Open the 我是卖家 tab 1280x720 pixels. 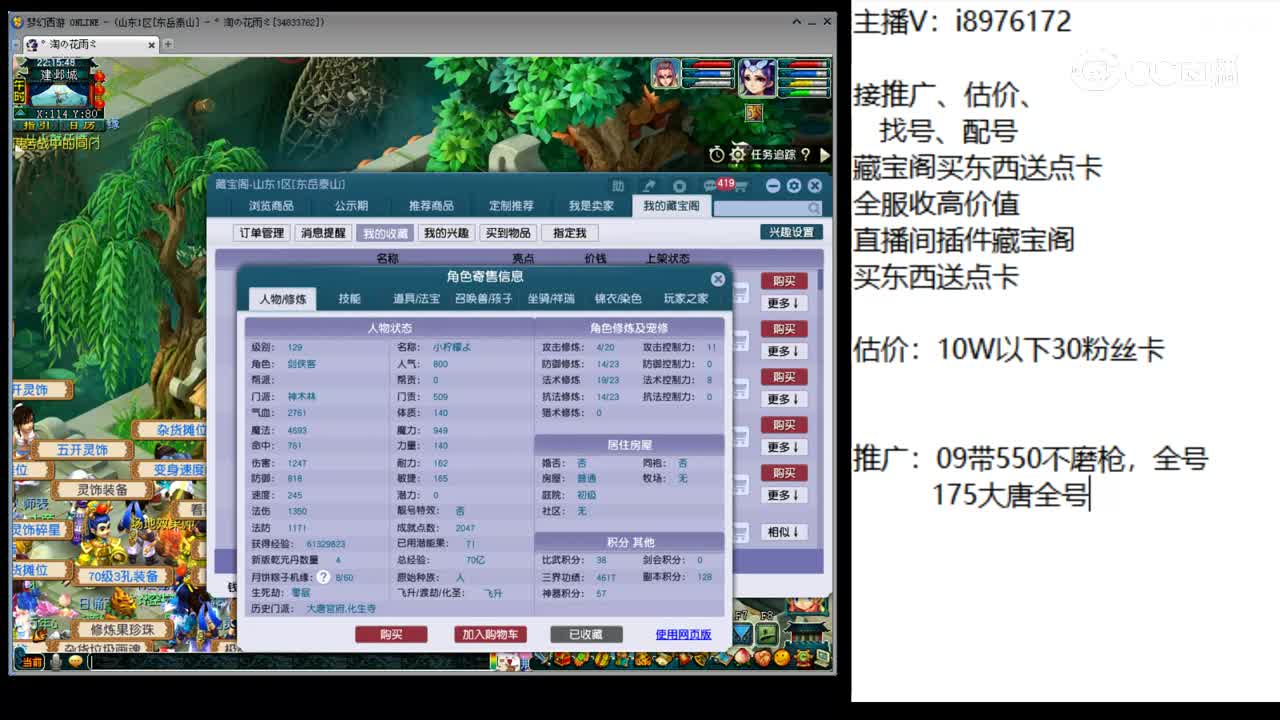(x=591, y=206)
